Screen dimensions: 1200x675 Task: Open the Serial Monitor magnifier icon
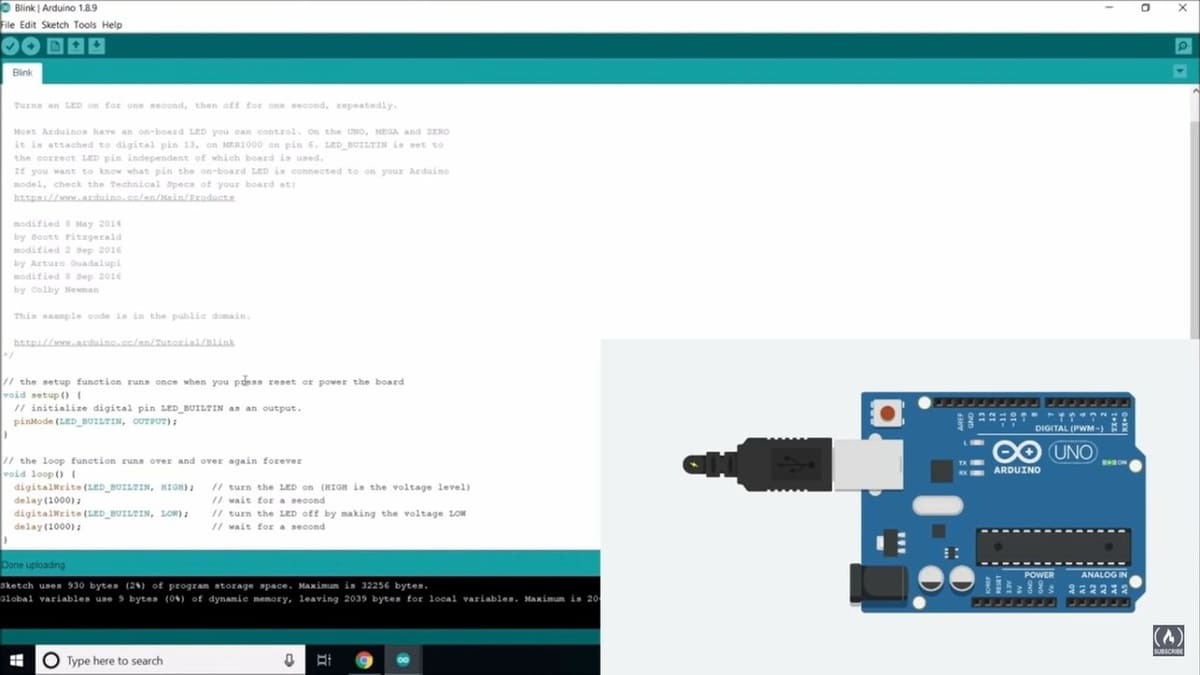click(x=1183, y=46)
